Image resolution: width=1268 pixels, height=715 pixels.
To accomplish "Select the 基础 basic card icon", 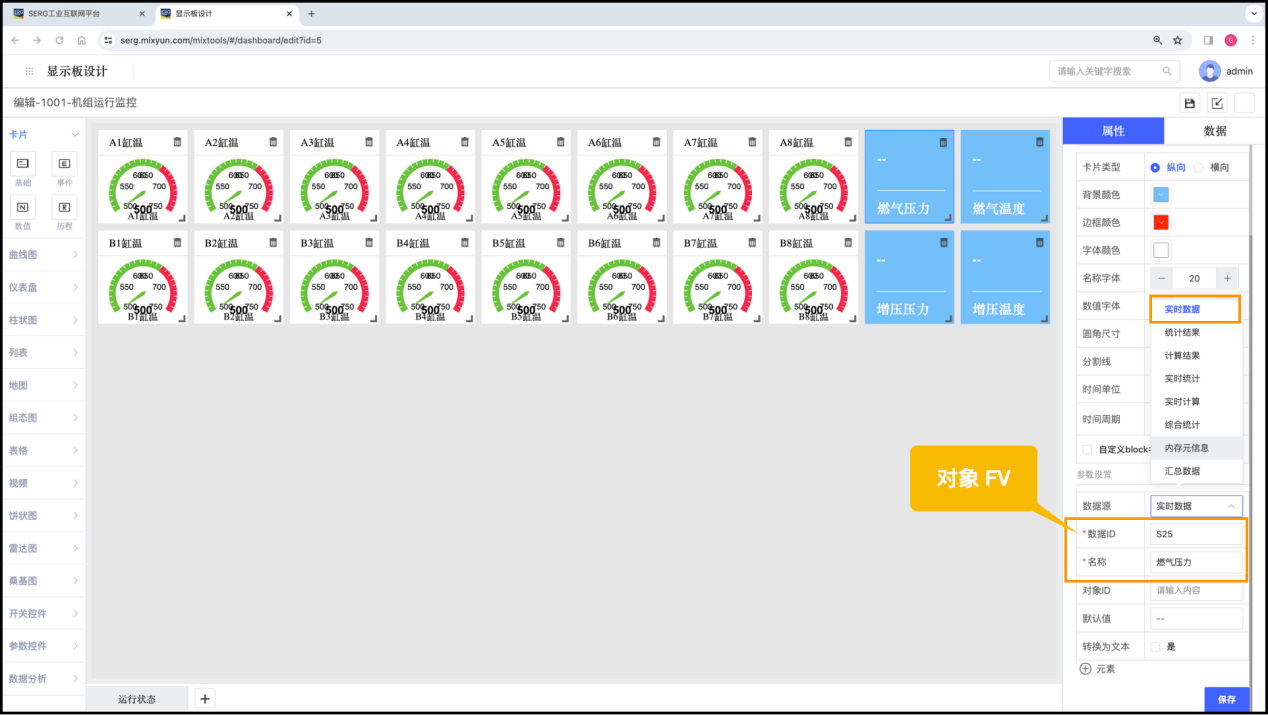I will click(x=22, y=164).
